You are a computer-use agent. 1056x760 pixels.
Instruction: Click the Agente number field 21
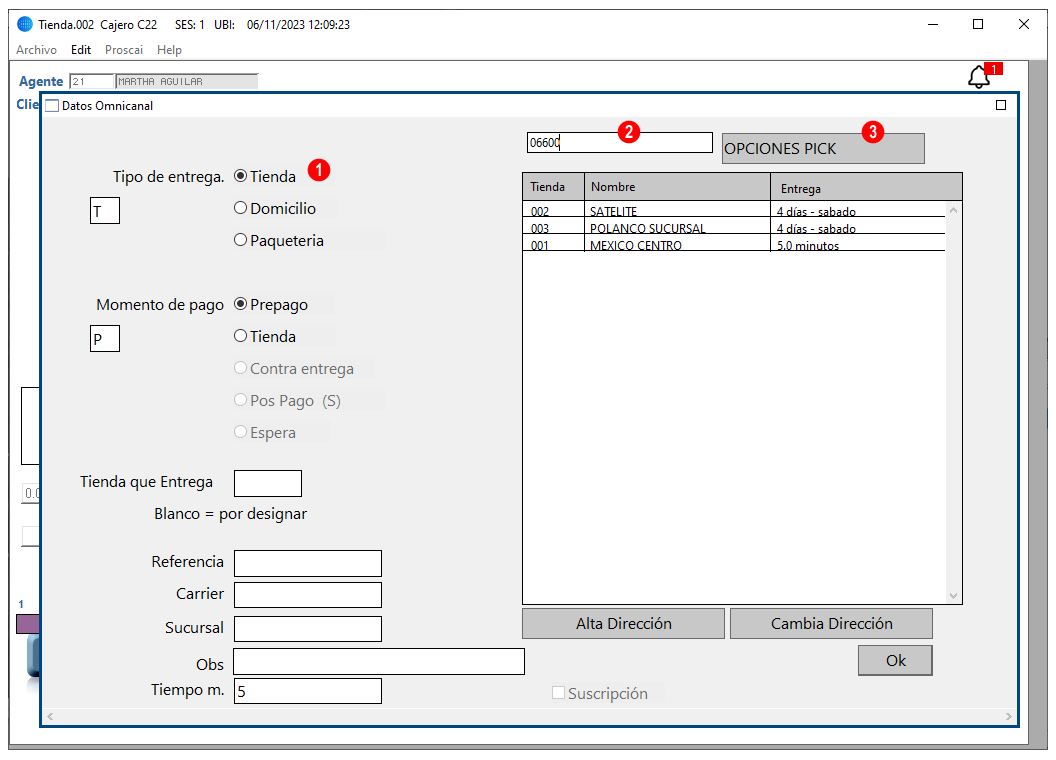click(92, 82)
